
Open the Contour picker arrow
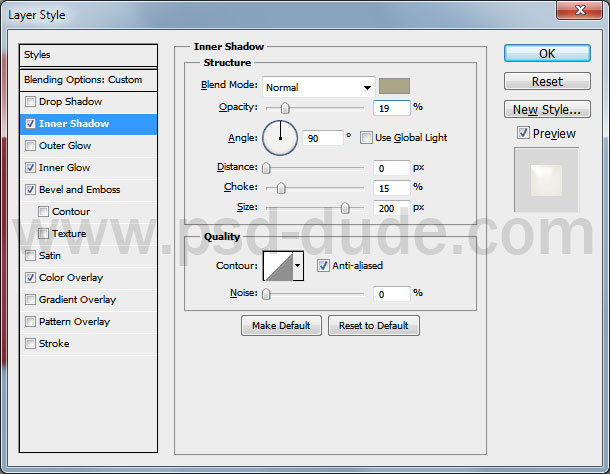tap(298, 266)
